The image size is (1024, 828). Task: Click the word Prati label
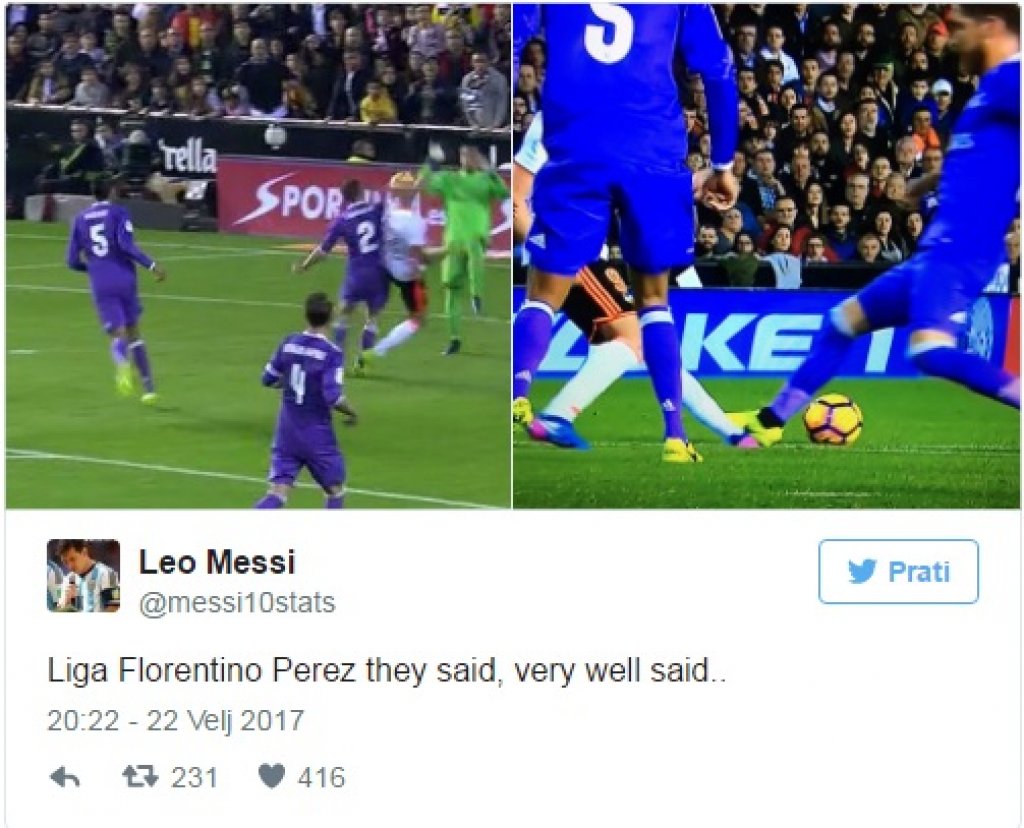(918, 571)
